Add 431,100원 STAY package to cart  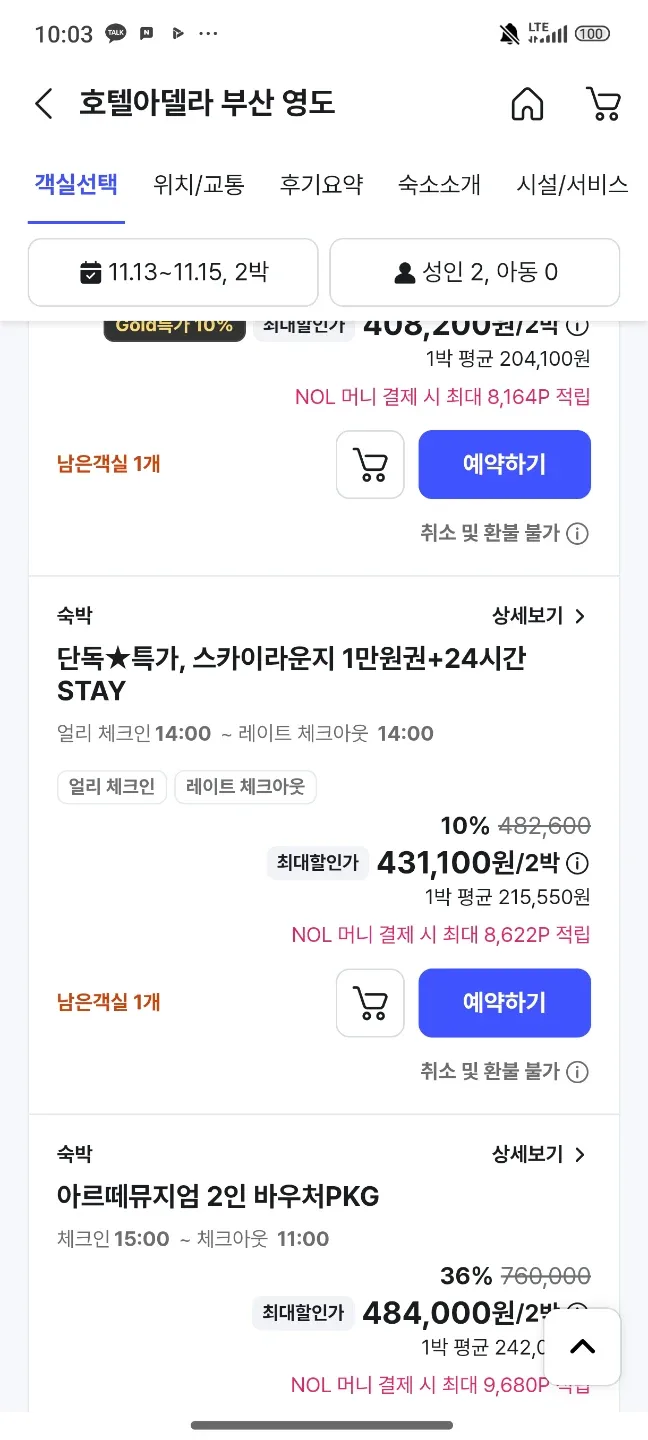[x=370, y=1003]
